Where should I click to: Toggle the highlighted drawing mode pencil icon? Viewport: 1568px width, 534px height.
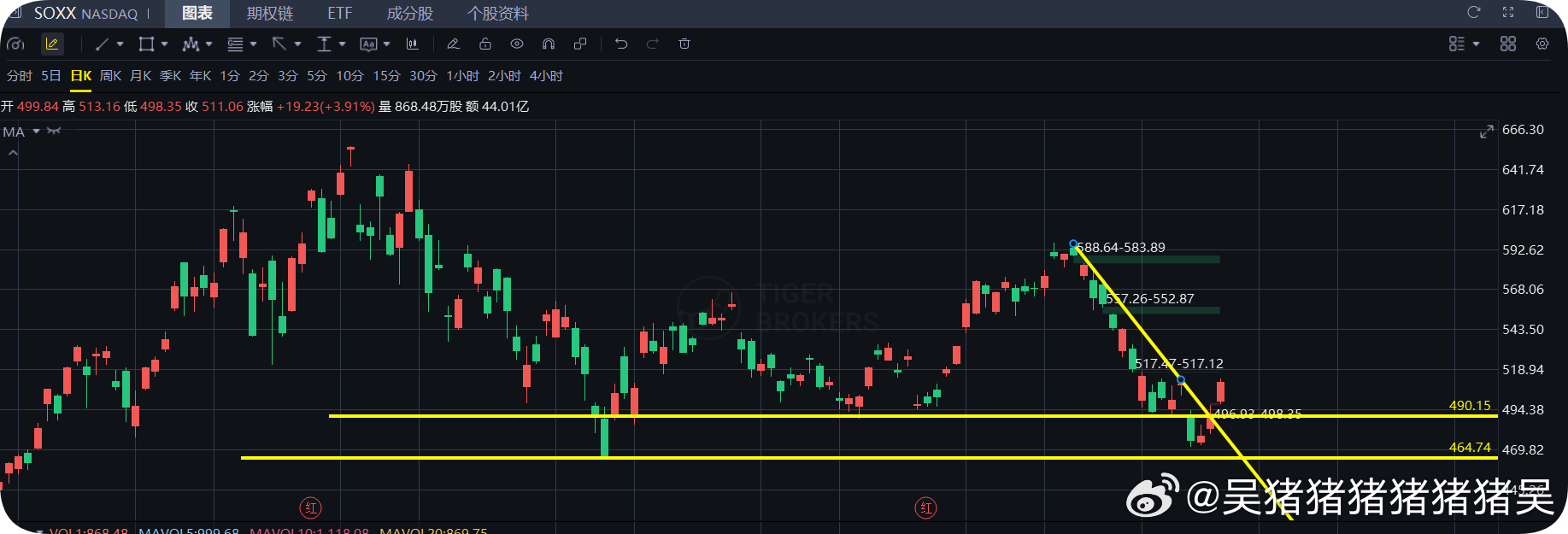coord(51,44)
